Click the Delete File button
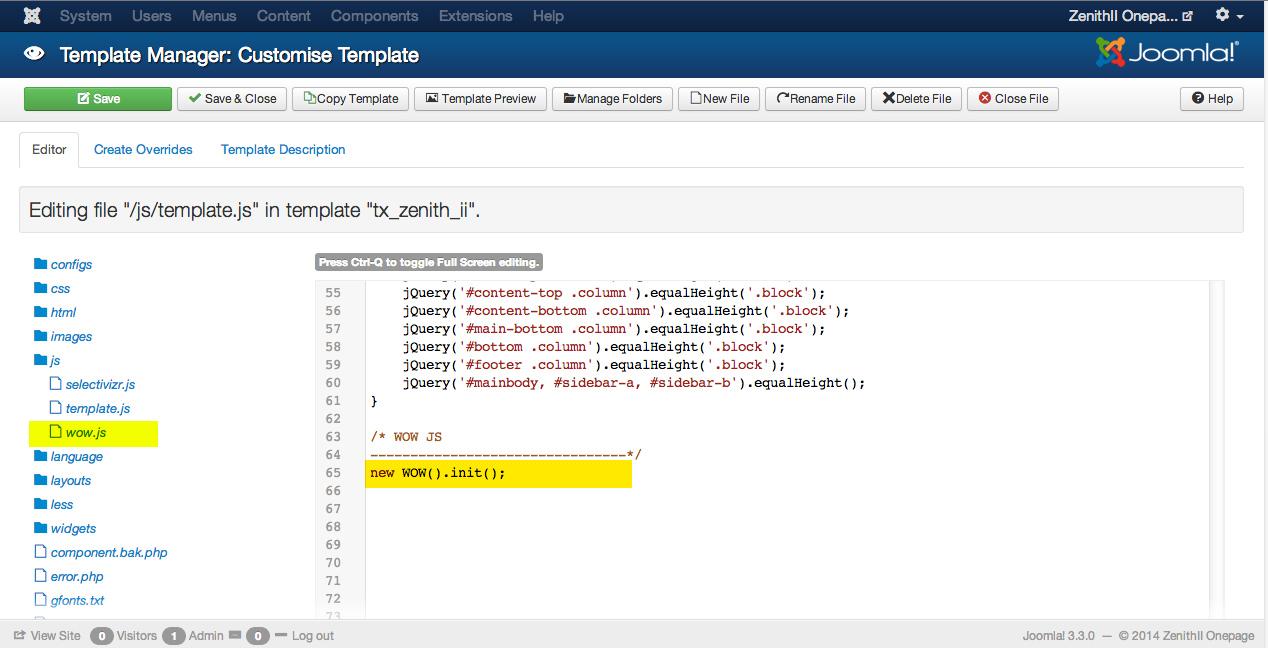This screenshot has width=1268, height=648. pos(916,99)
